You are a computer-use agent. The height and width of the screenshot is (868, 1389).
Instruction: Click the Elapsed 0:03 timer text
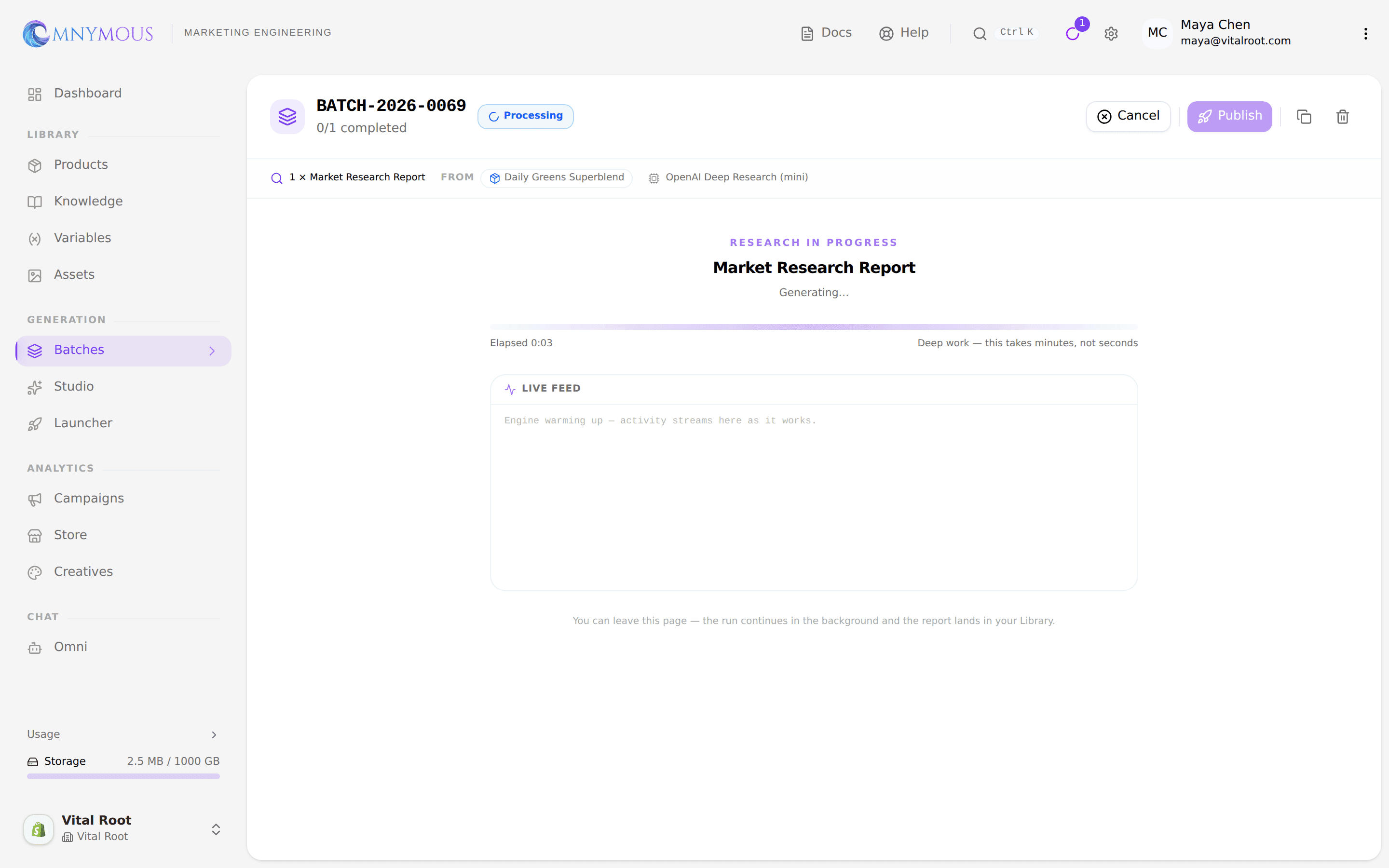[520, 343]
